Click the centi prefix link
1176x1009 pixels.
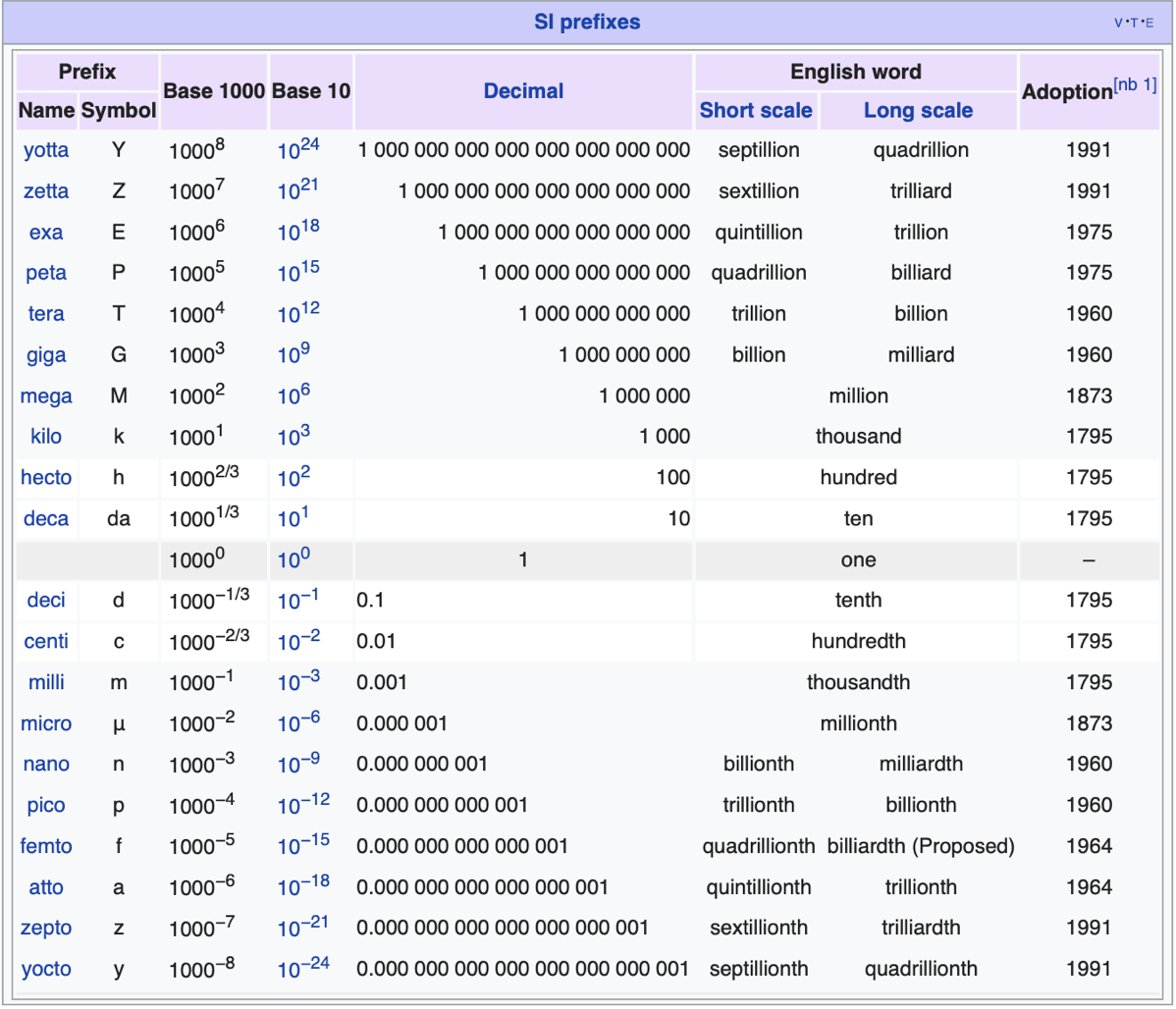click(46, 642)
